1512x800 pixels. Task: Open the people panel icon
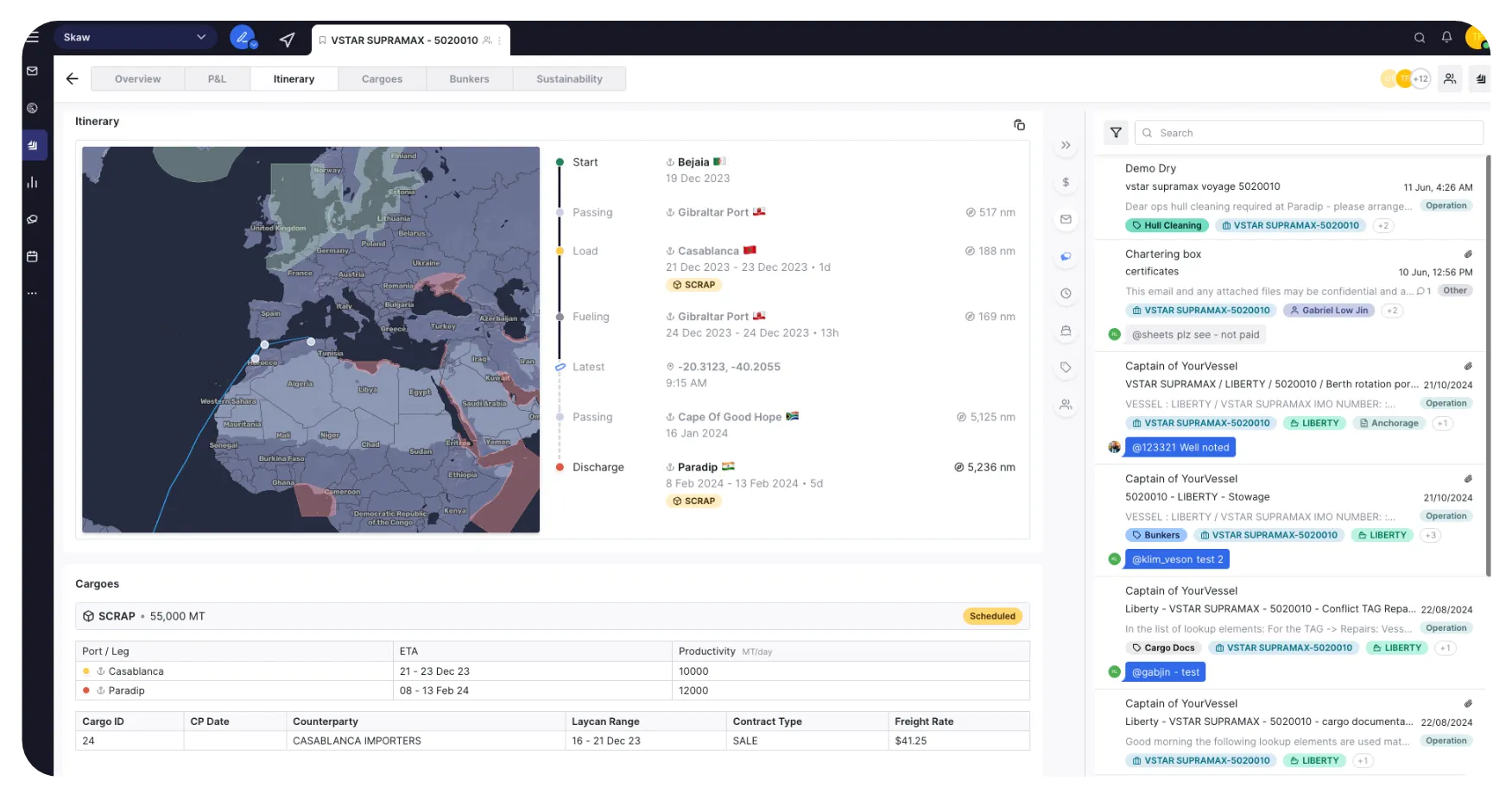click(1066, 404)
